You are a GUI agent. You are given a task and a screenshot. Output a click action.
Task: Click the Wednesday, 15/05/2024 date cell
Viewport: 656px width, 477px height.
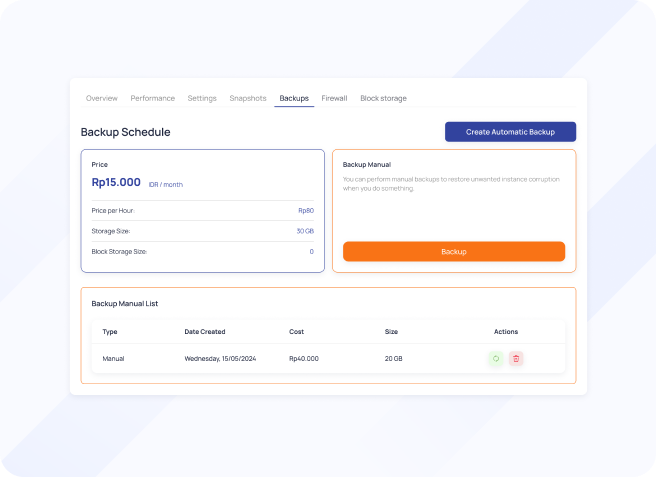[x=220, y=358]
